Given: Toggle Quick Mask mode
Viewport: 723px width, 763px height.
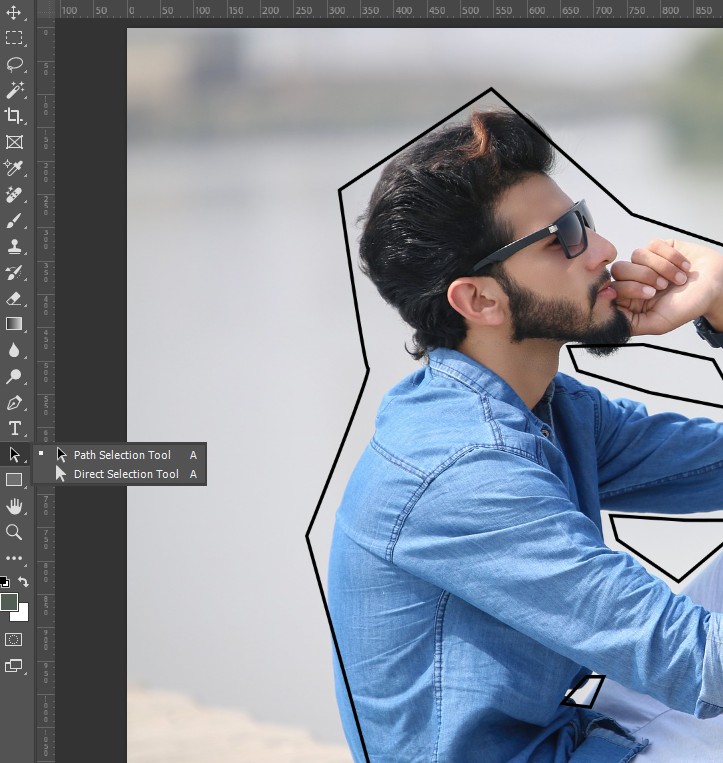Looking at the screenshot, I should tap(14, 639).
